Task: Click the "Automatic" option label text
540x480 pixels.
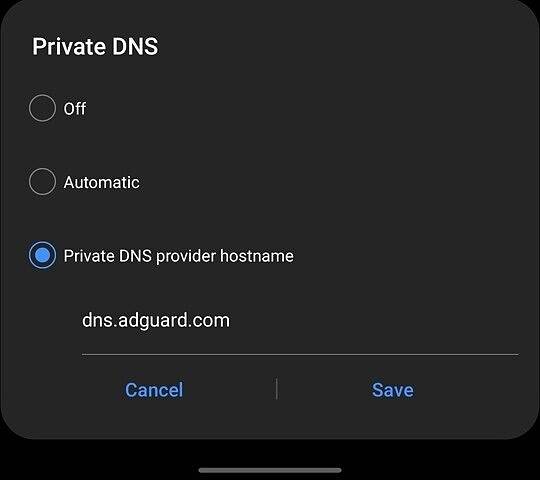Action: click(x=102, y=182)
